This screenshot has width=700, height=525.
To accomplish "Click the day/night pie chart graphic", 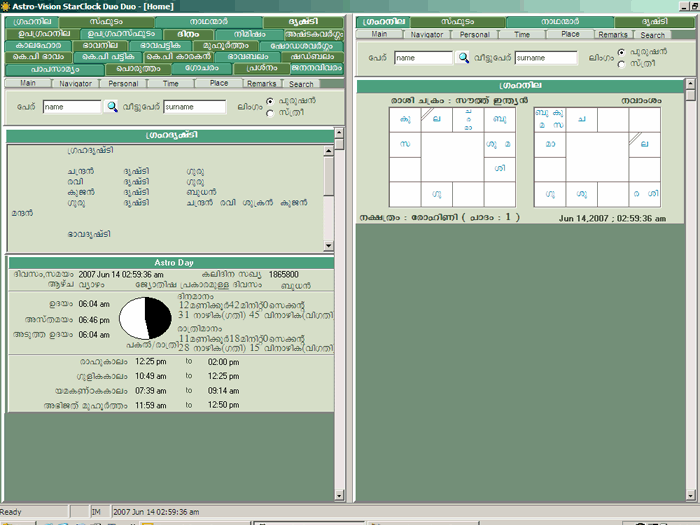I will pos(145,318).
